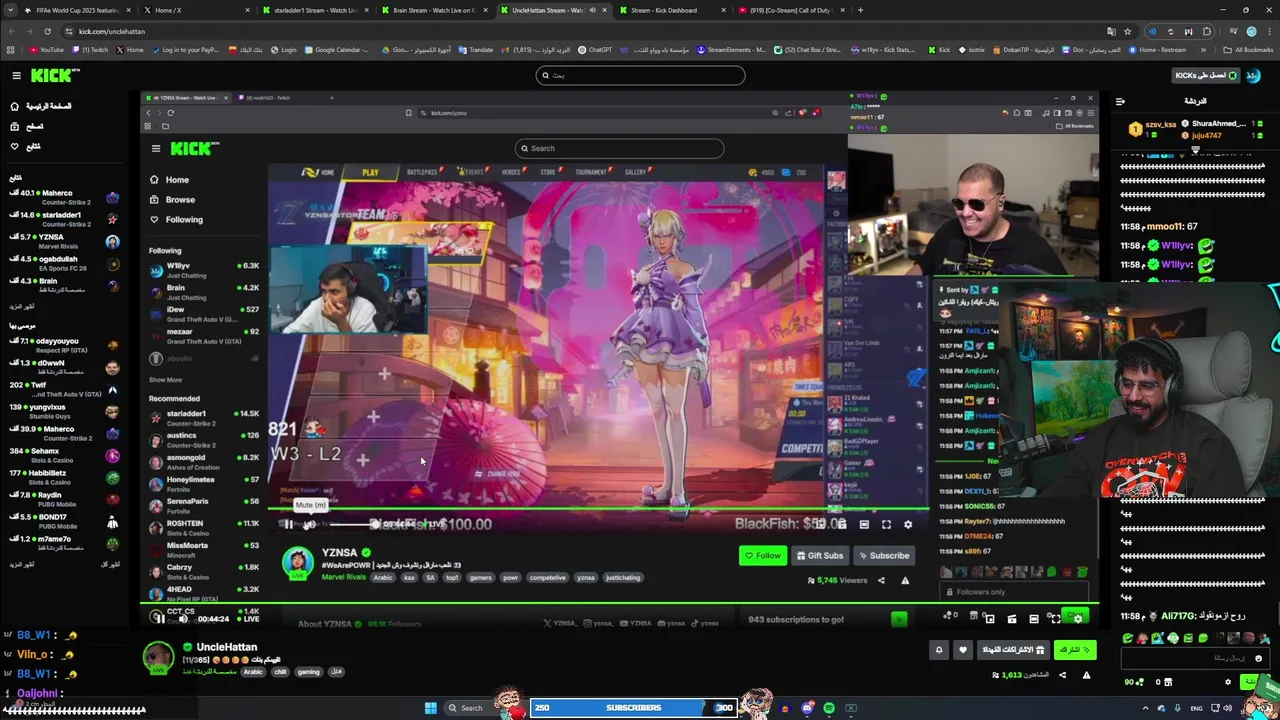The width and height of the screenshot is (1280, 720).
Task: Open MissMoarta Minecraft channel in Recommended
Action: (x=204, y=550)
